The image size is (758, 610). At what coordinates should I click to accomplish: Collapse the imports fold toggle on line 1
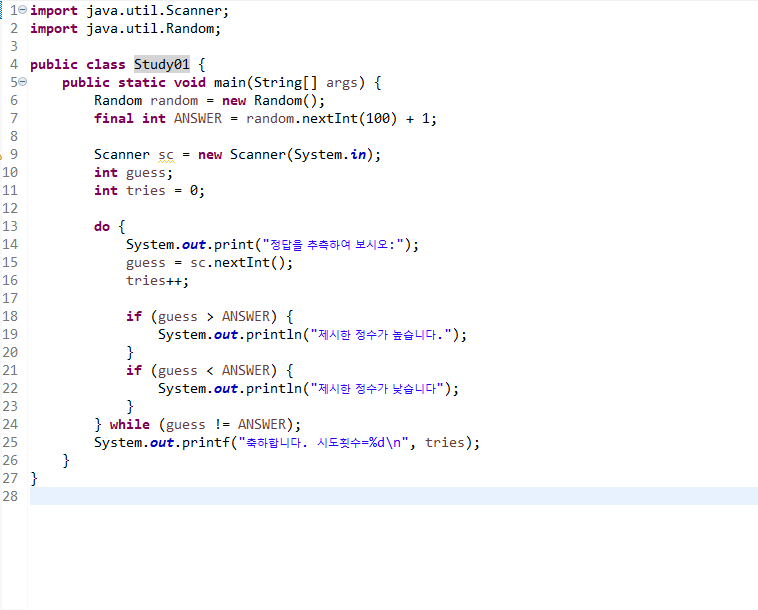pos(23,10)
